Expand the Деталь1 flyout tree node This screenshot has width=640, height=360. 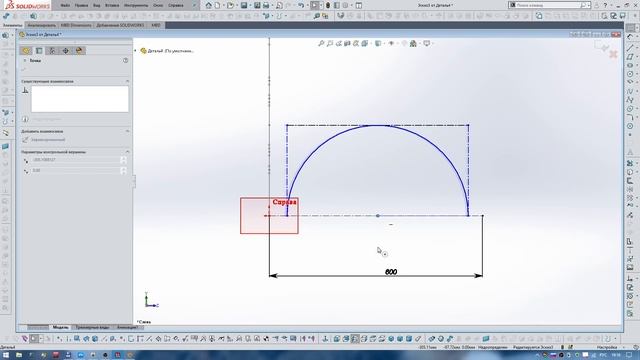pyautogui.click(x=136, y=51)
